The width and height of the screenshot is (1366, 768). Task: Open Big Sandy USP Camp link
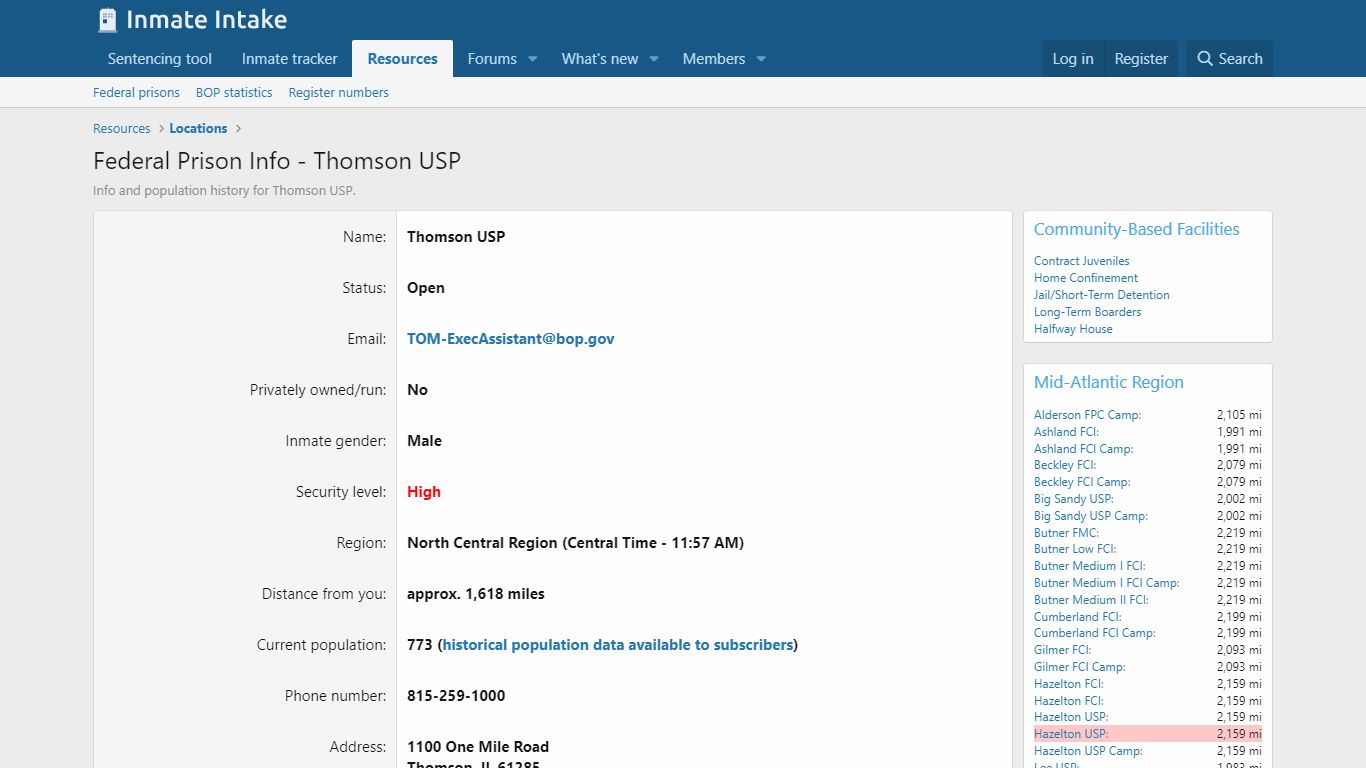click(x=1091, y=516)
